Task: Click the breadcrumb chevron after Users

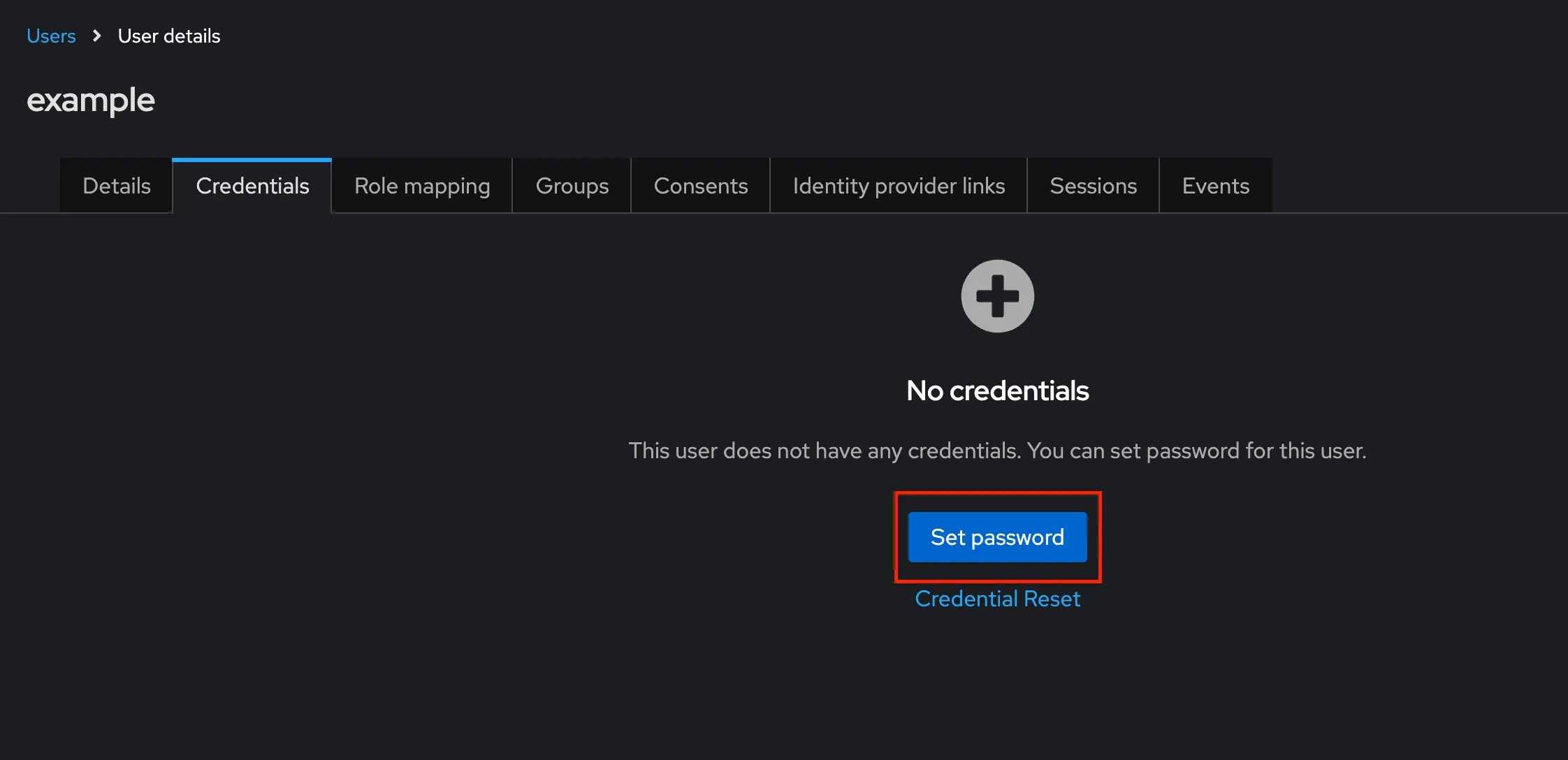Action: click(x=96, y=35)
